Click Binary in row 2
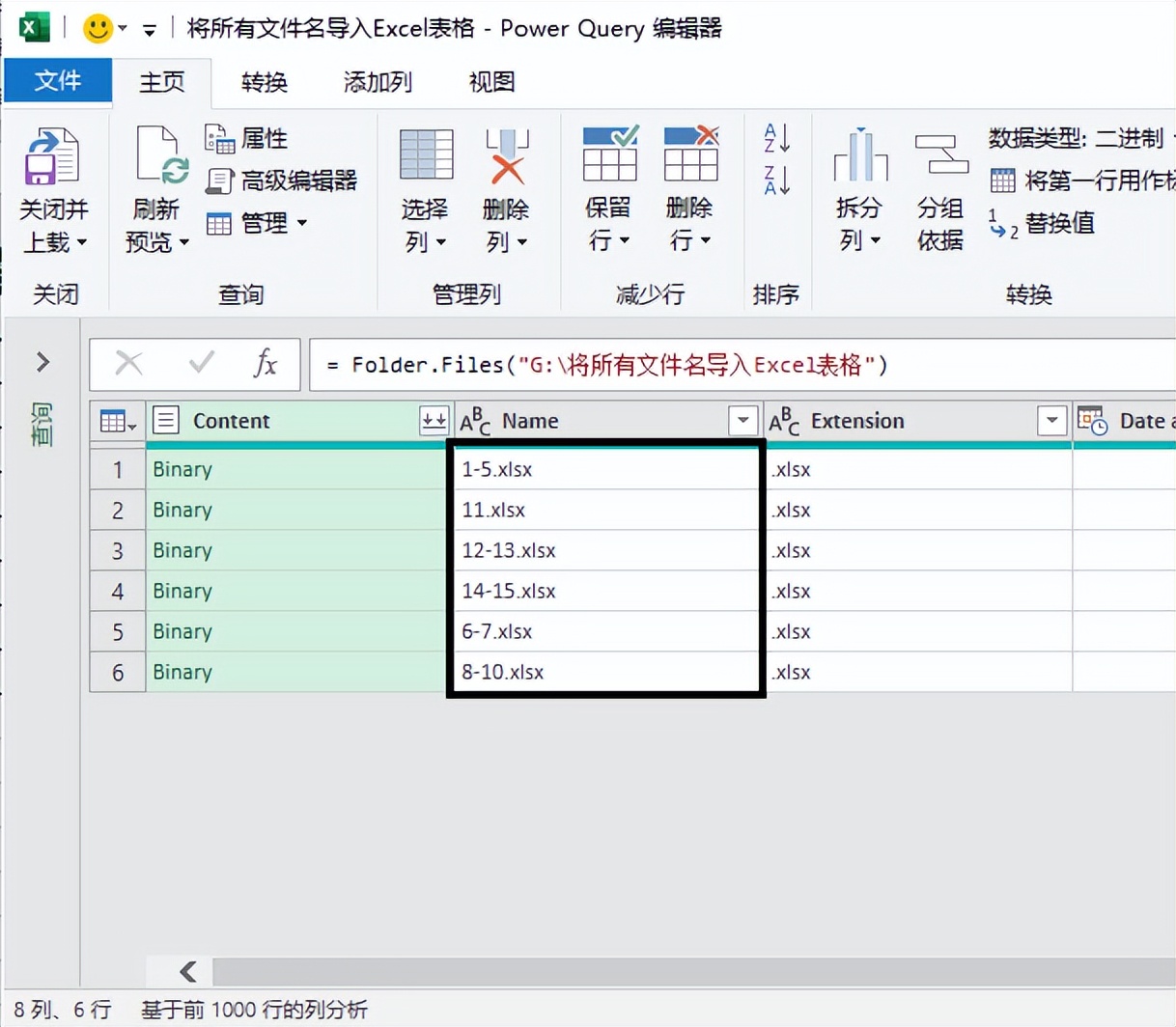Image resolution: width=1176 pixels, height=1027 pixels. pos(182,510)
